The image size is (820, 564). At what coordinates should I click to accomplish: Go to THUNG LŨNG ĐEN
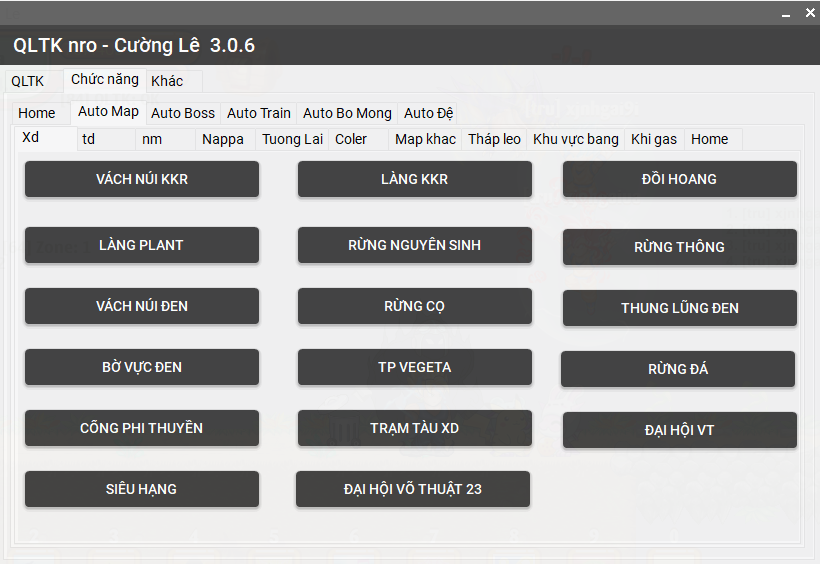click(680, 308)
